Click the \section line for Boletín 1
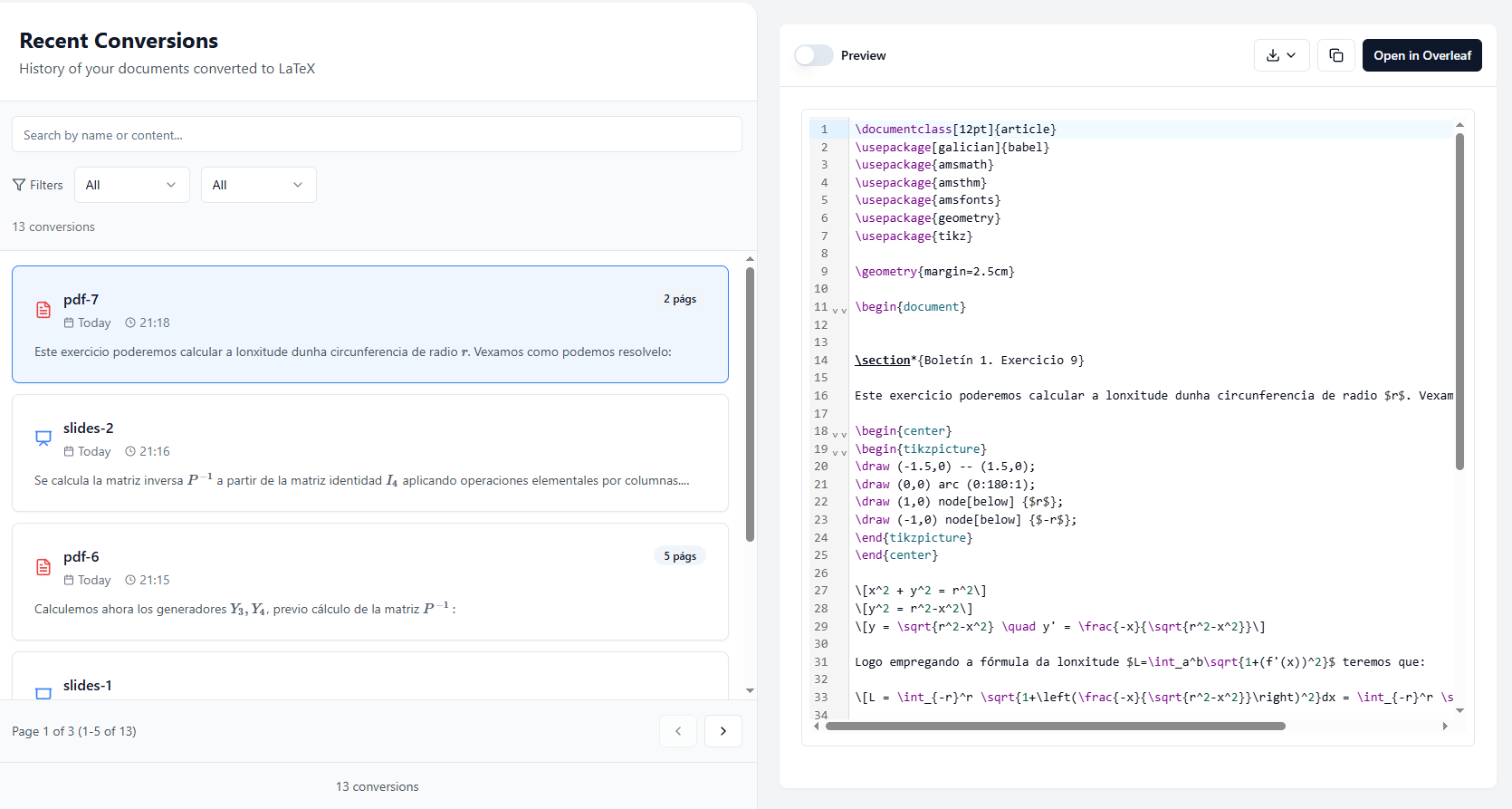1512x809 pixels. coord(969,361)
